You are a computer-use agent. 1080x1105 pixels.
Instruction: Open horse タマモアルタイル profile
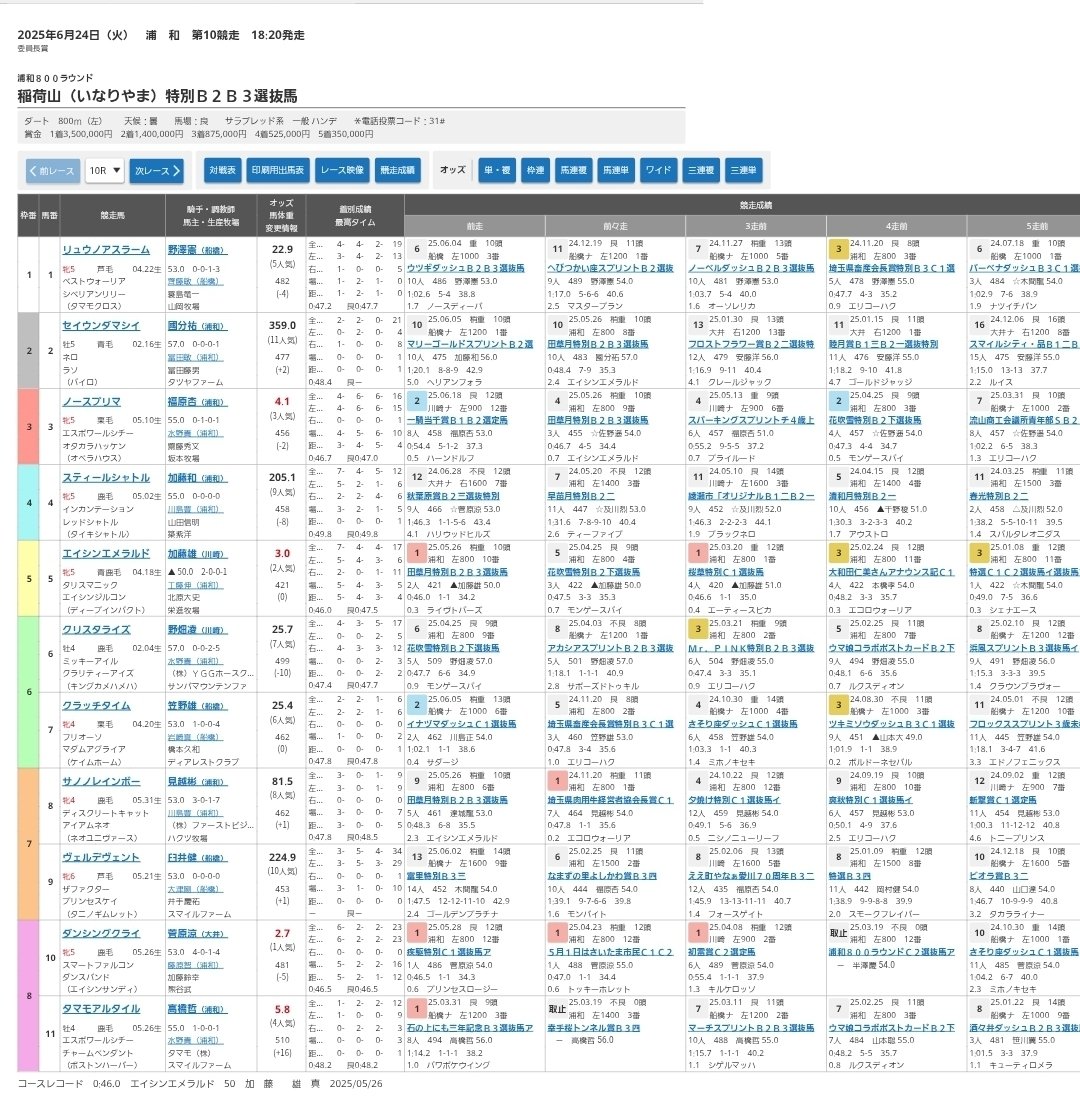(101, 1008)
